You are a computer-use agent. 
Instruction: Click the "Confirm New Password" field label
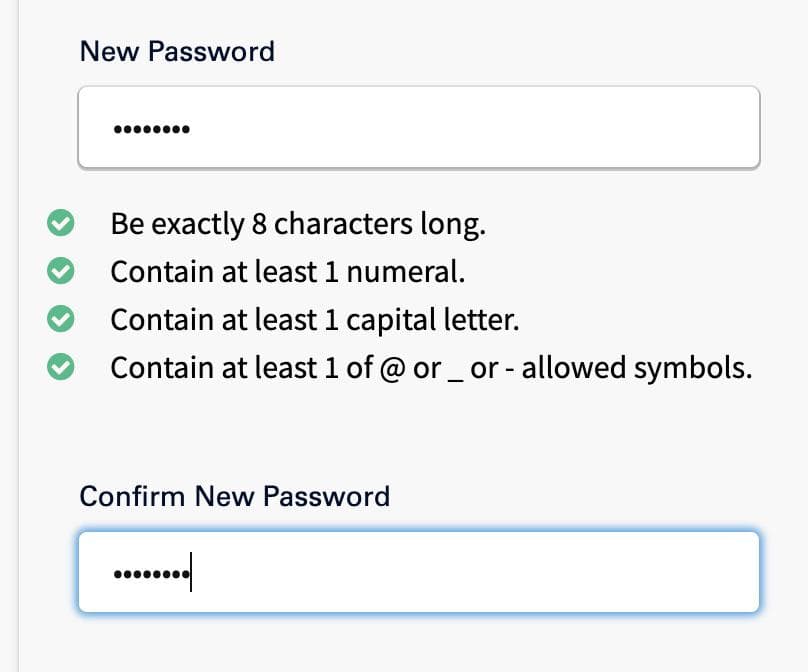pyautogui.click(x=235, y=496)
